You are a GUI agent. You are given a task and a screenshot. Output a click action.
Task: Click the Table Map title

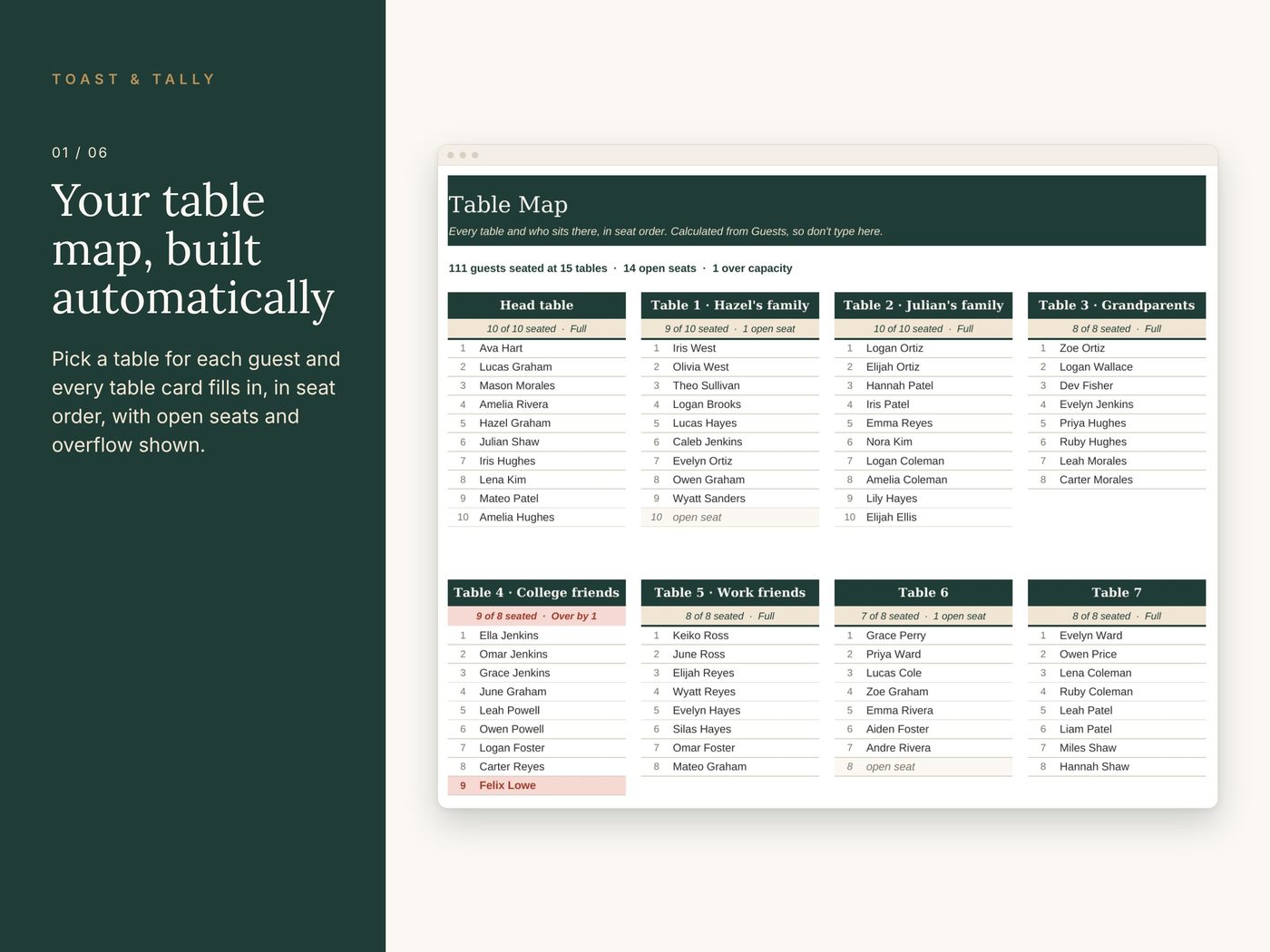coord(508,205)
